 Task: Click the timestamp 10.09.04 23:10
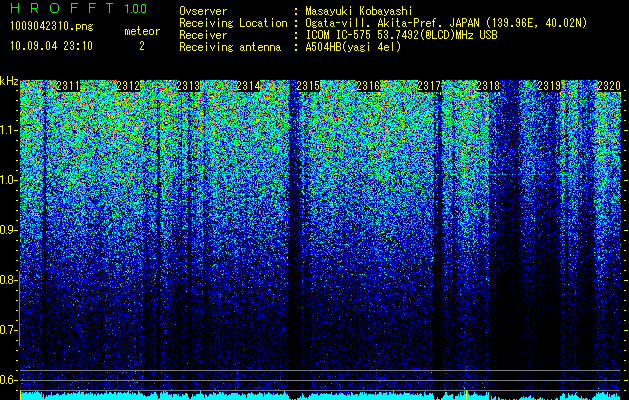[x=51, y=46]
